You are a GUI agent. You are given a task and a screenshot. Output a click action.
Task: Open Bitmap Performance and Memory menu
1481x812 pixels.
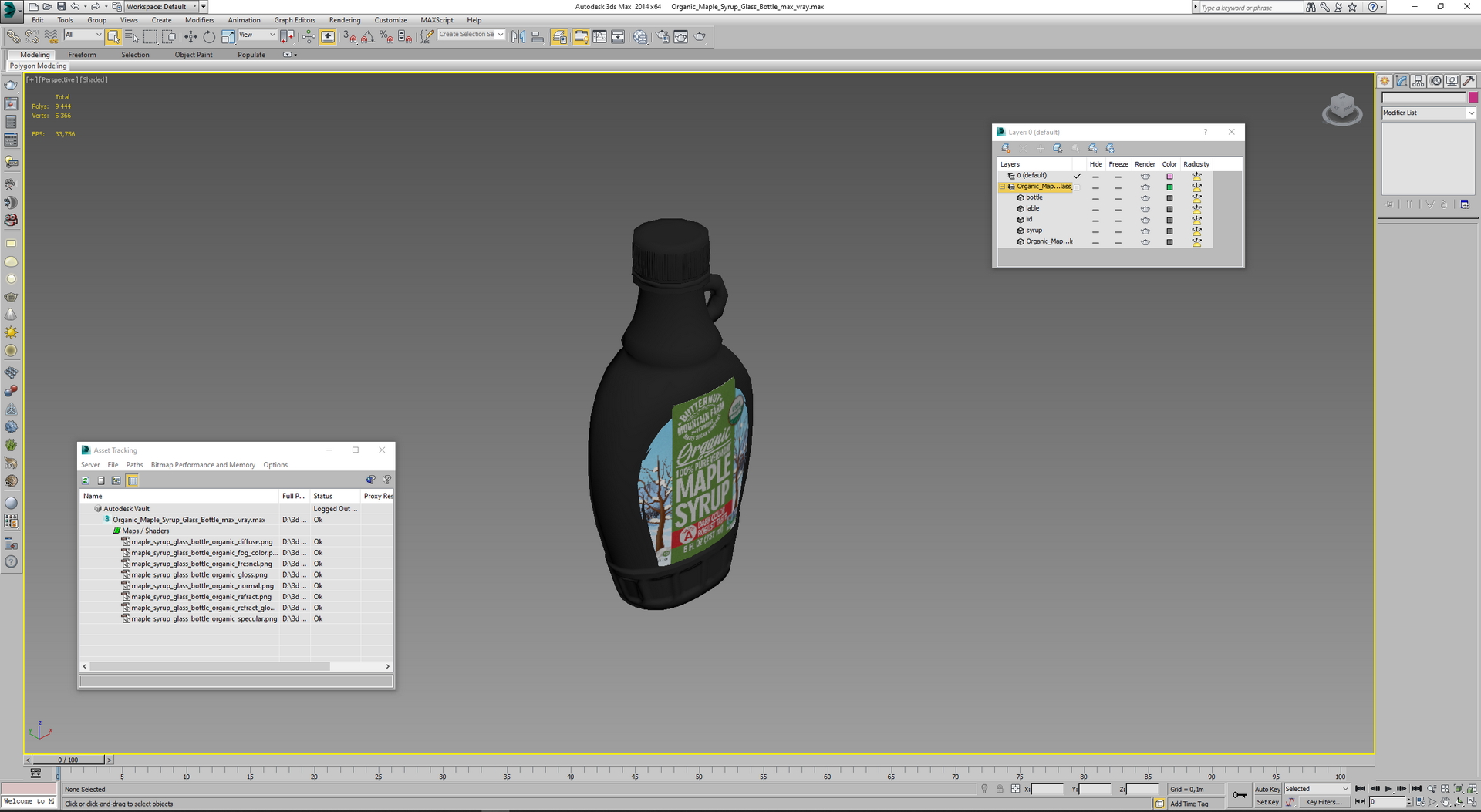[203, 465]
